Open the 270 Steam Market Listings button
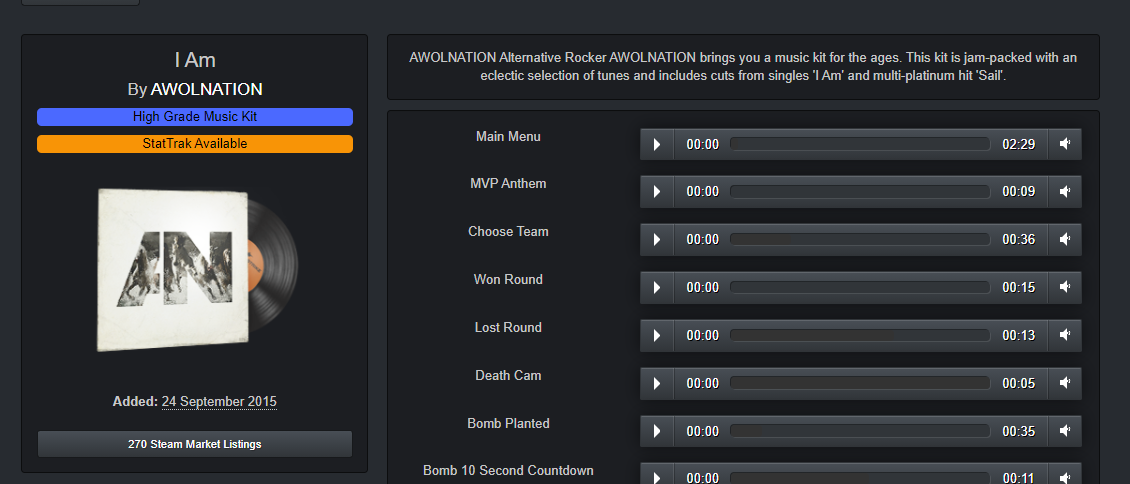1130x484 pixels. 195,444
